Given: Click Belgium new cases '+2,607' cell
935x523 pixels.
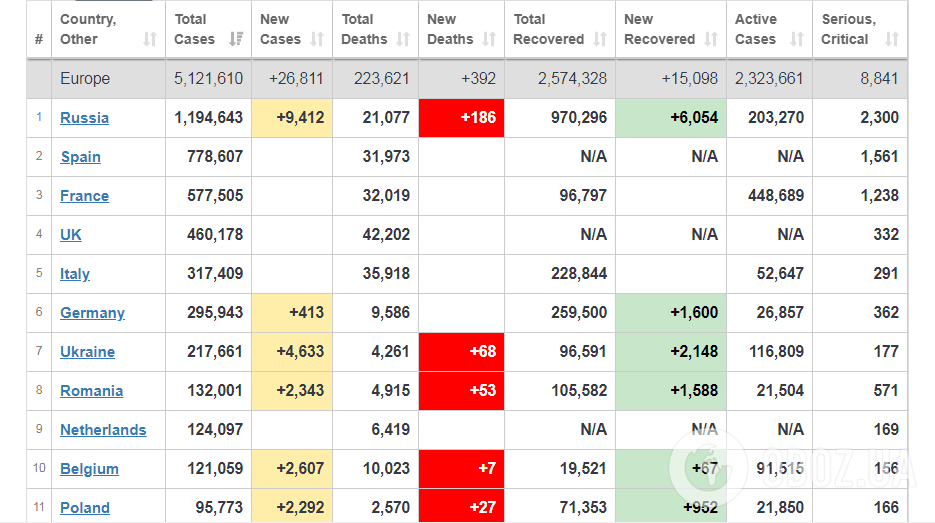Looking at the screenshot, I should [292, 469].
